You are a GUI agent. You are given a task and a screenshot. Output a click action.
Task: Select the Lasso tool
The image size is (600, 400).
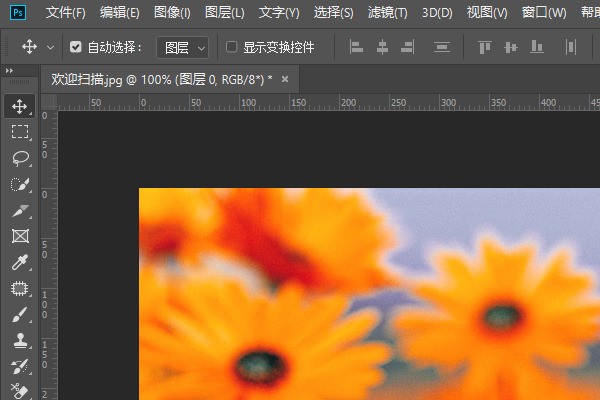20,158
